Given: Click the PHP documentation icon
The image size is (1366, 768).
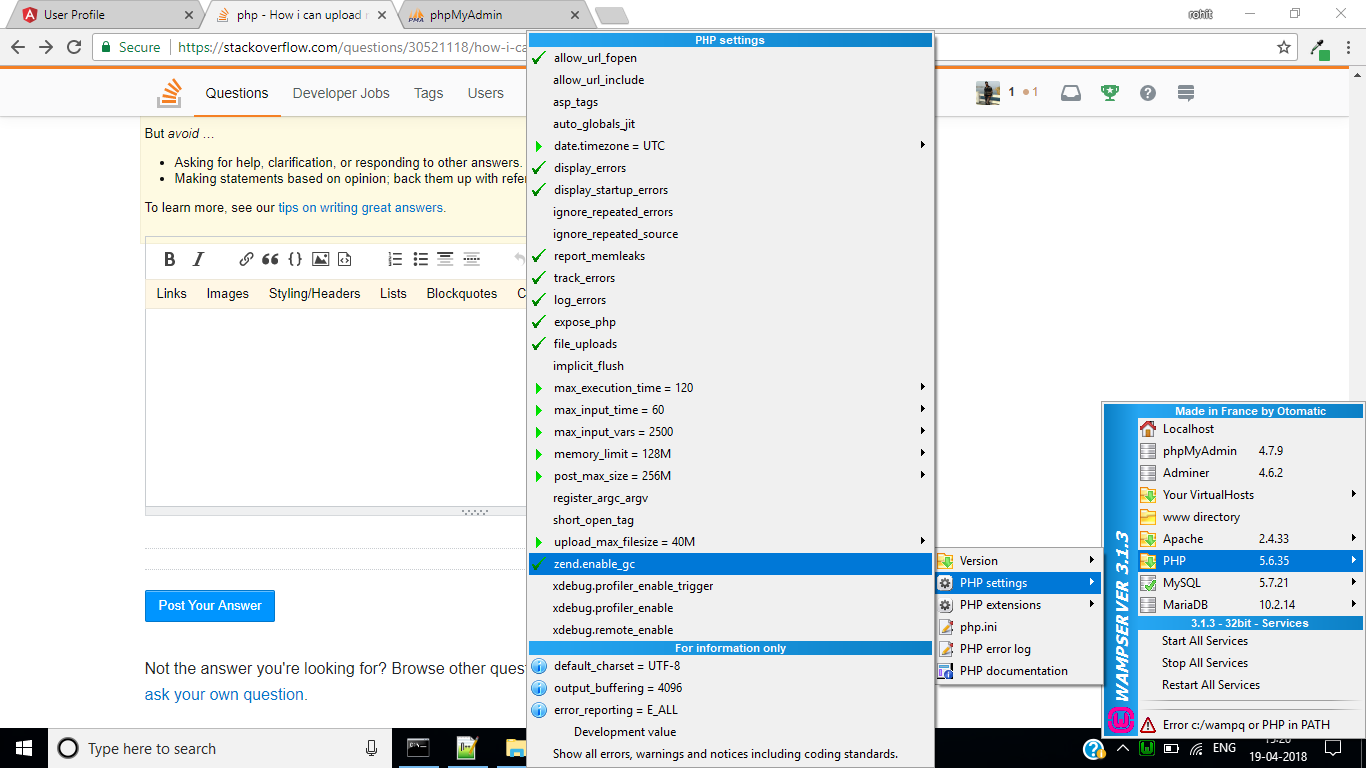Looking at the screenshot, I should [945, 671].
